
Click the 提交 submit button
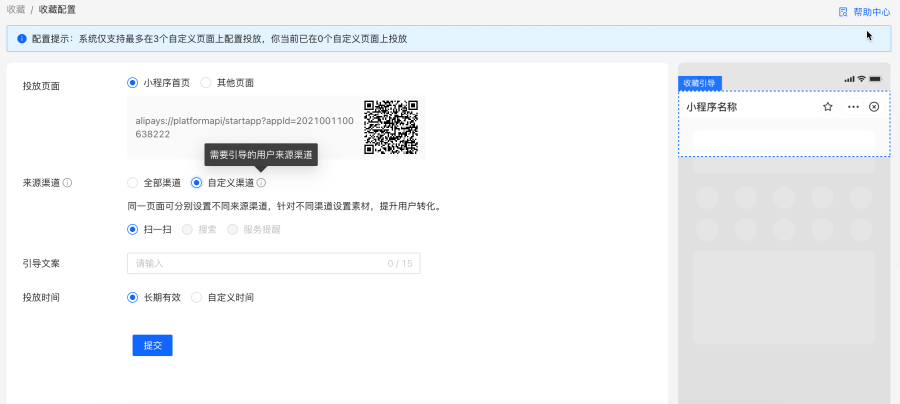pos(153,345)
